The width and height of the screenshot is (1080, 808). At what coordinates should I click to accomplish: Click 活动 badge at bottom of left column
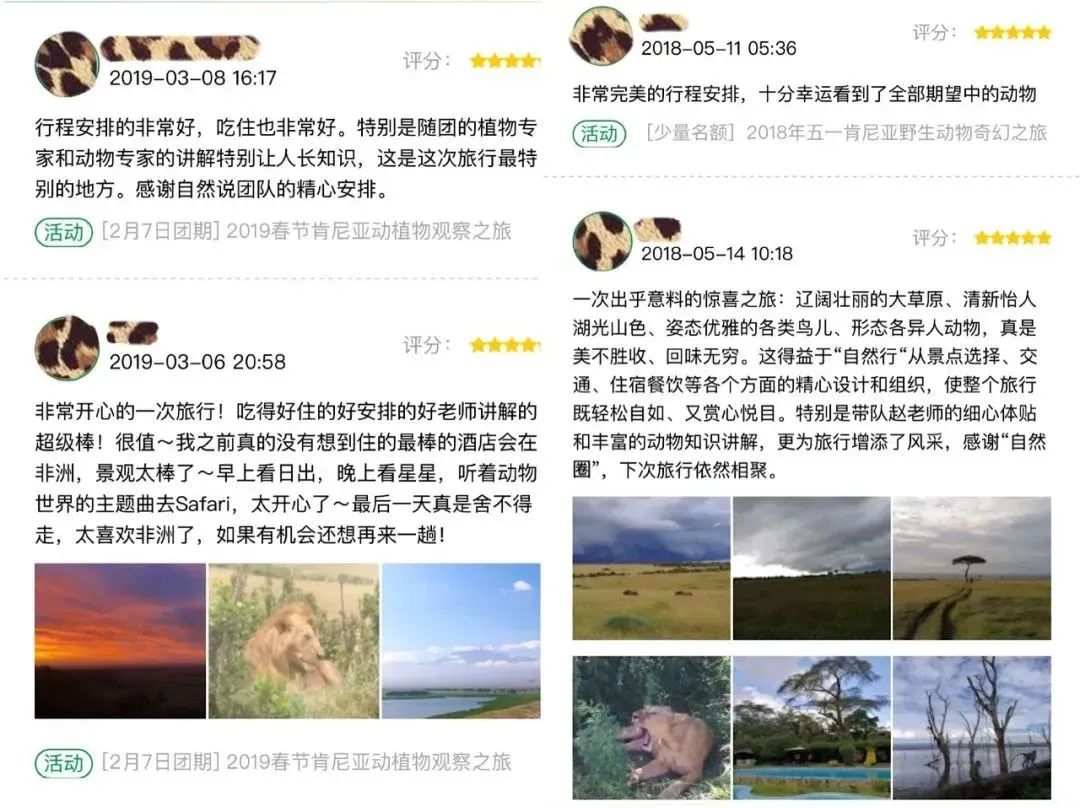(63, 763)
